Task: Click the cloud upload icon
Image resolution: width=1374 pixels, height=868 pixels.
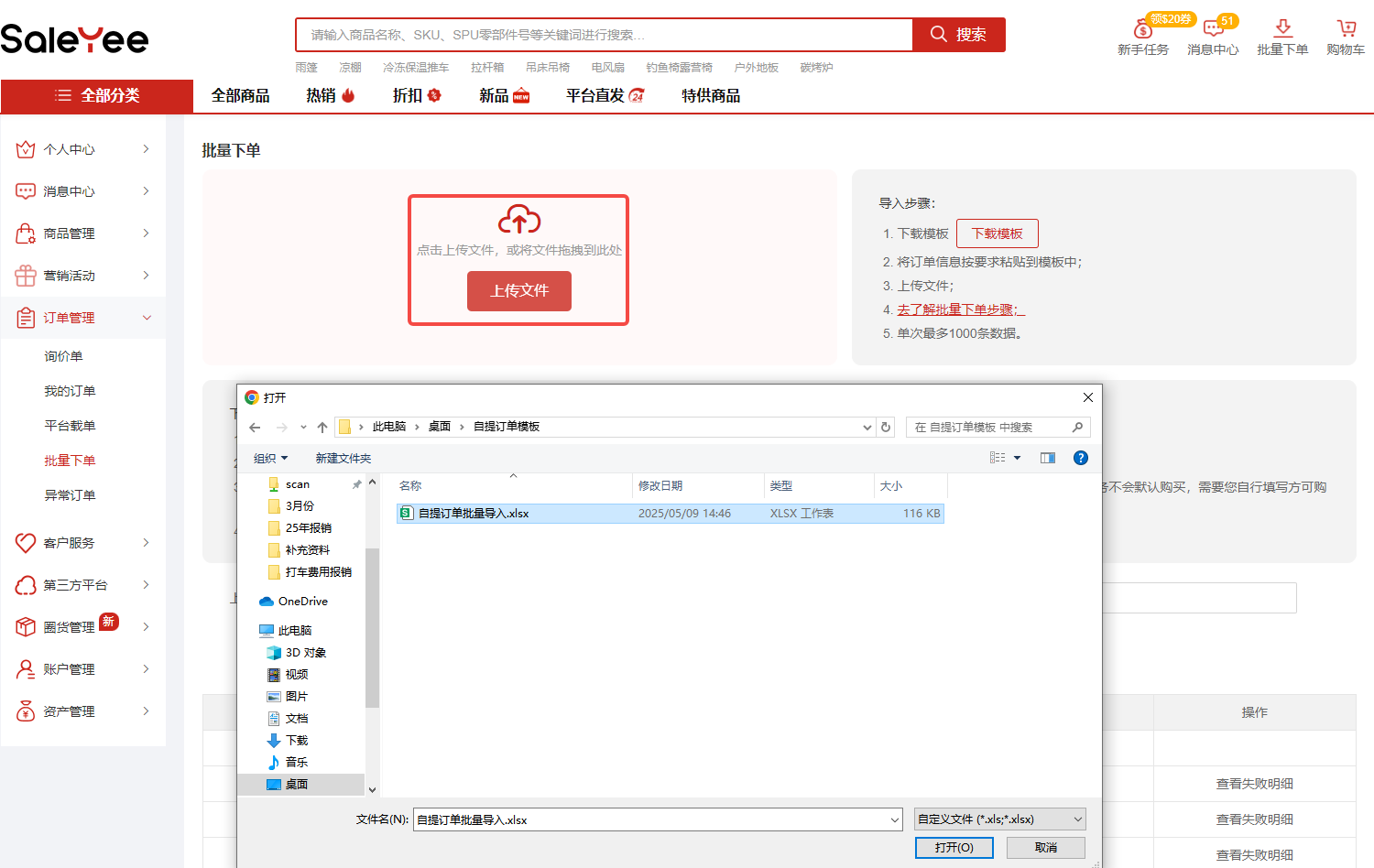Action: [518, 220]
